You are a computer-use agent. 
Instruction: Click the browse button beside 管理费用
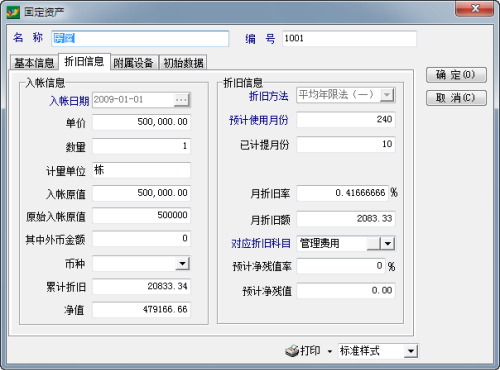[x=374, y=243]
